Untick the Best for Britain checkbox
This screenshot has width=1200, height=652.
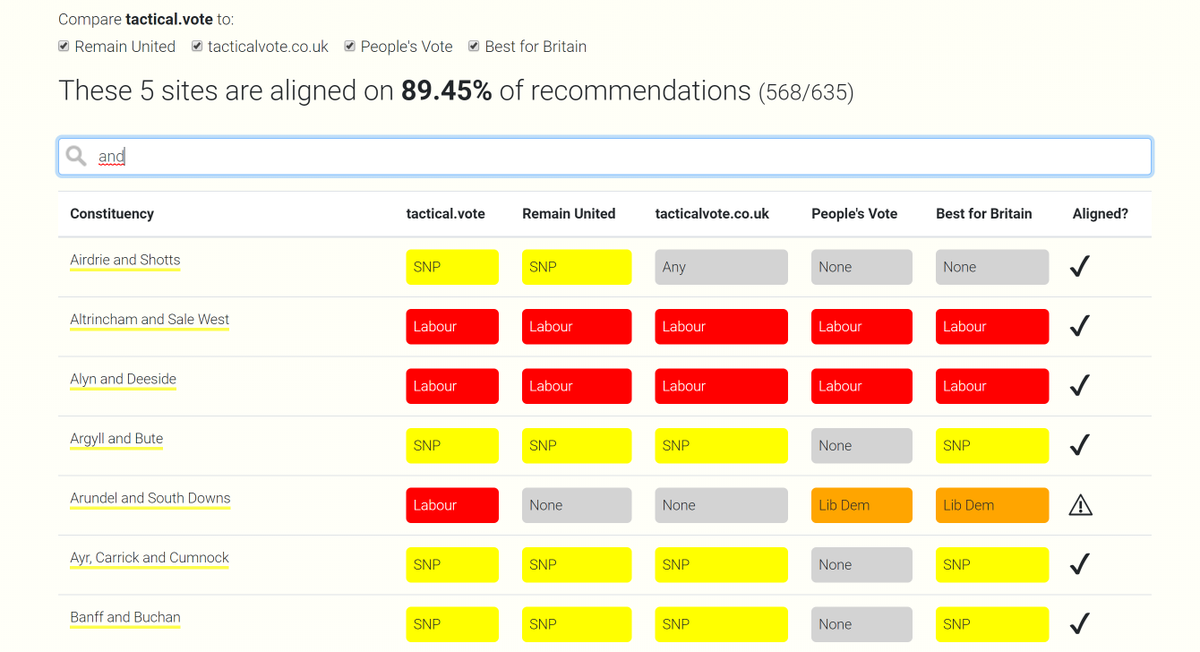[x=474, y=46]
